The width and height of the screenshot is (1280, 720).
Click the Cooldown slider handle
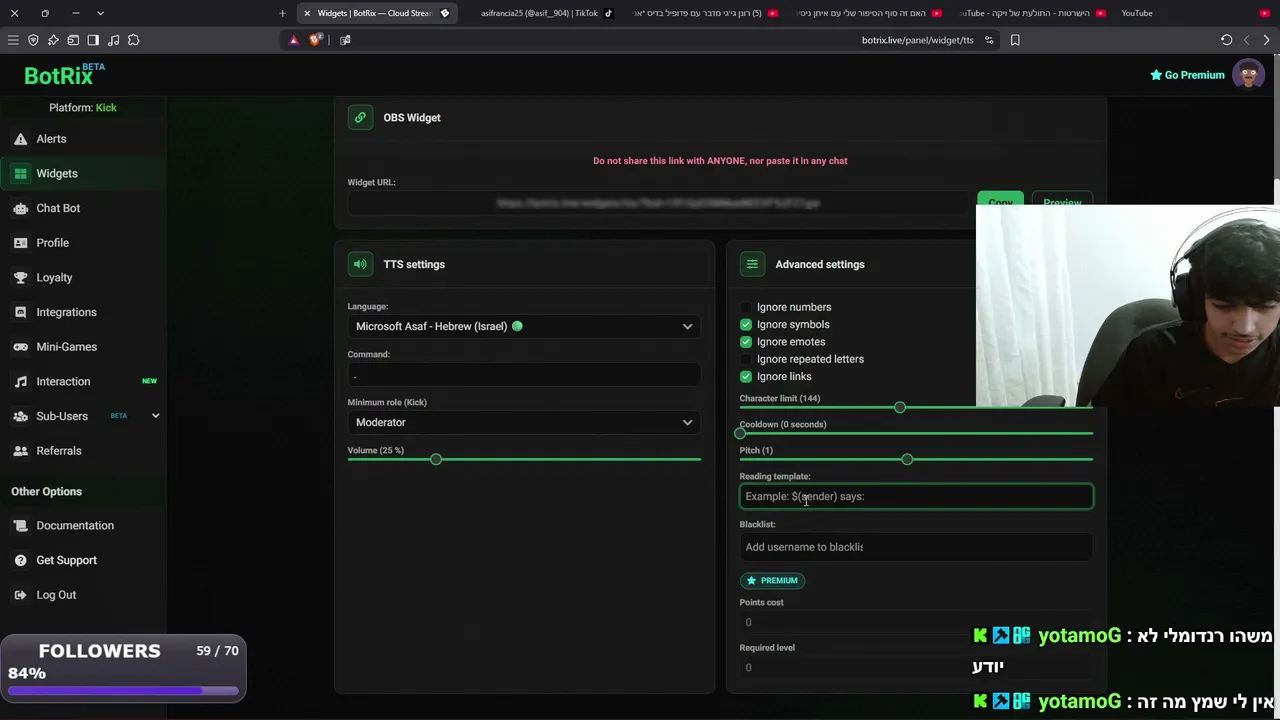tap(740, 433)
